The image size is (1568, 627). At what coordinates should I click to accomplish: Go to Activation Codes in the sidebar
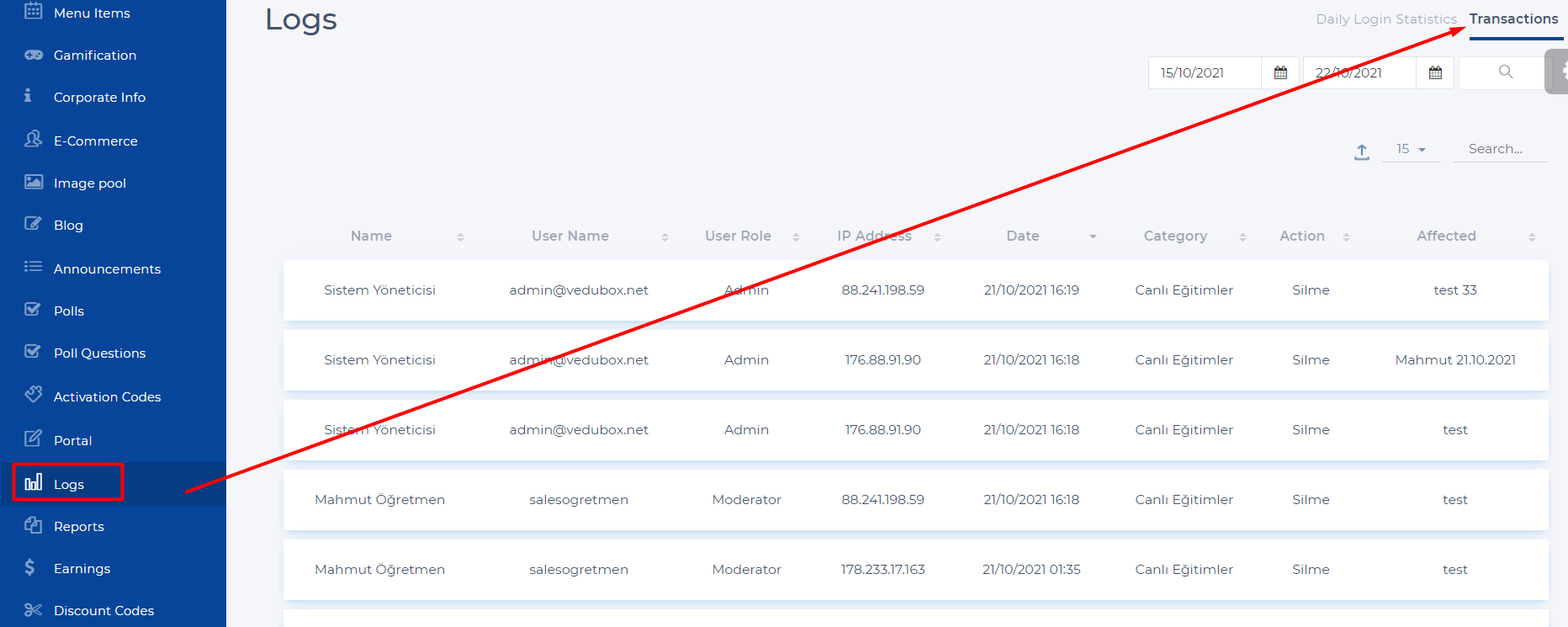(x=107, y=397)
